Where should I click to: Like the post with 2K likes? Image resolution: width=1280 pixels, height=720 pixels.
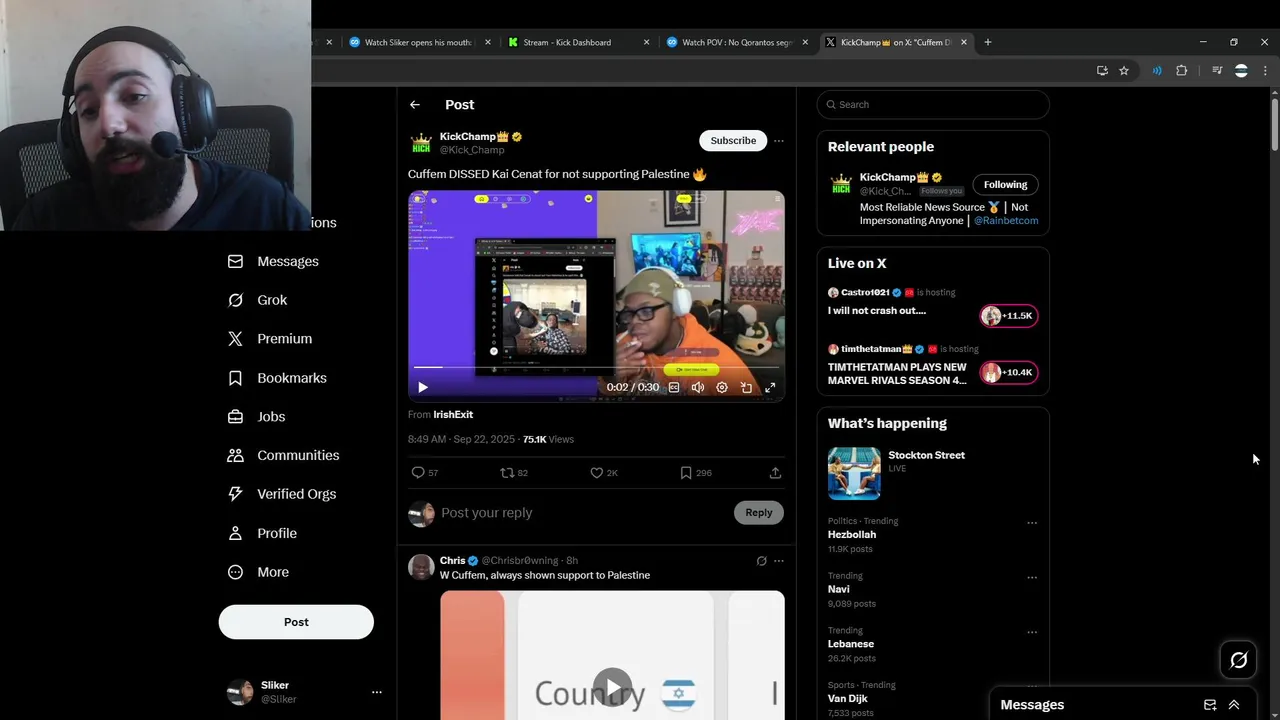click(604, 473)
